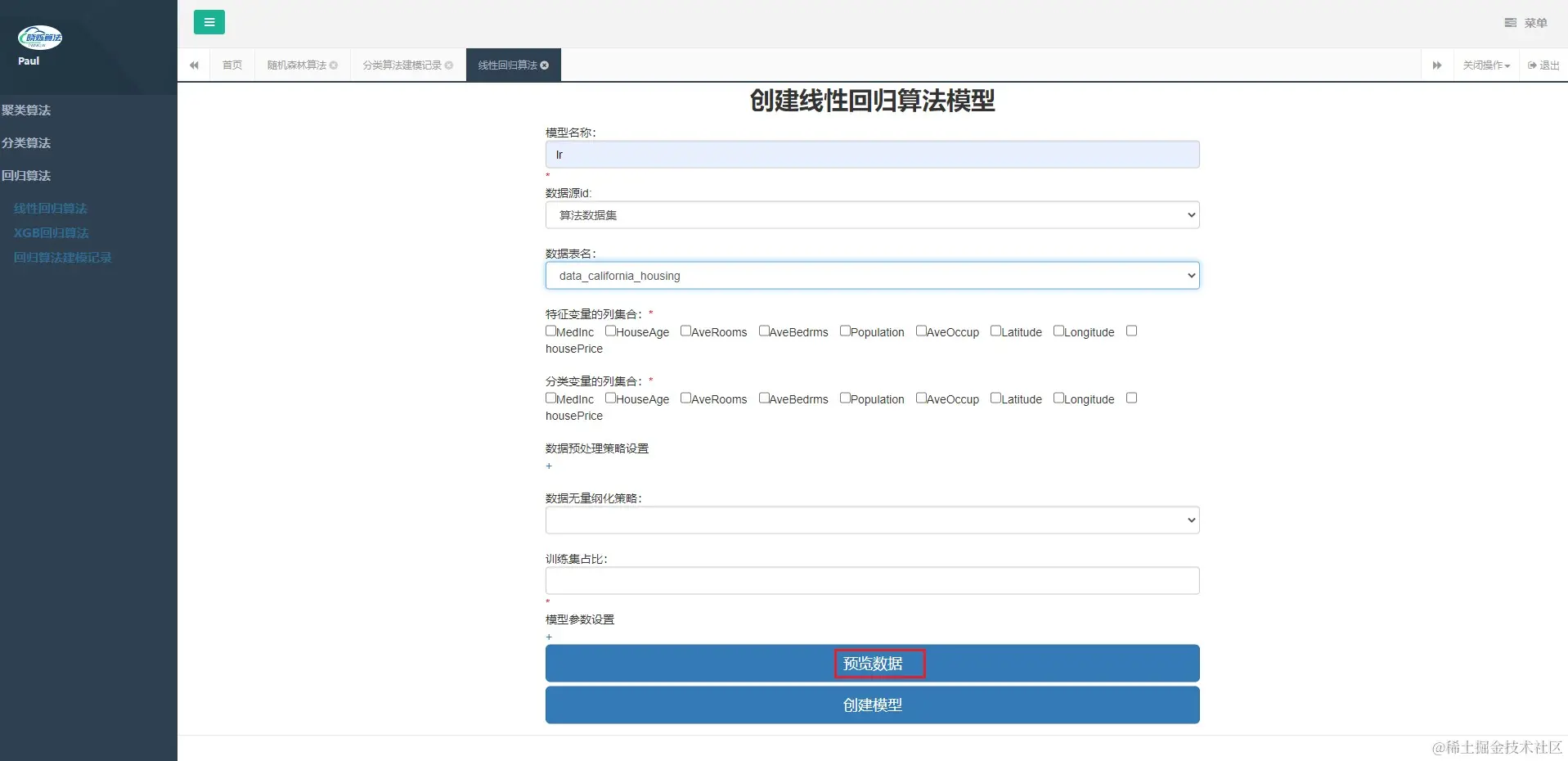Check AveOccup under 分类变量的列集合
This screenshot has height=761, width=1568.
921,399
